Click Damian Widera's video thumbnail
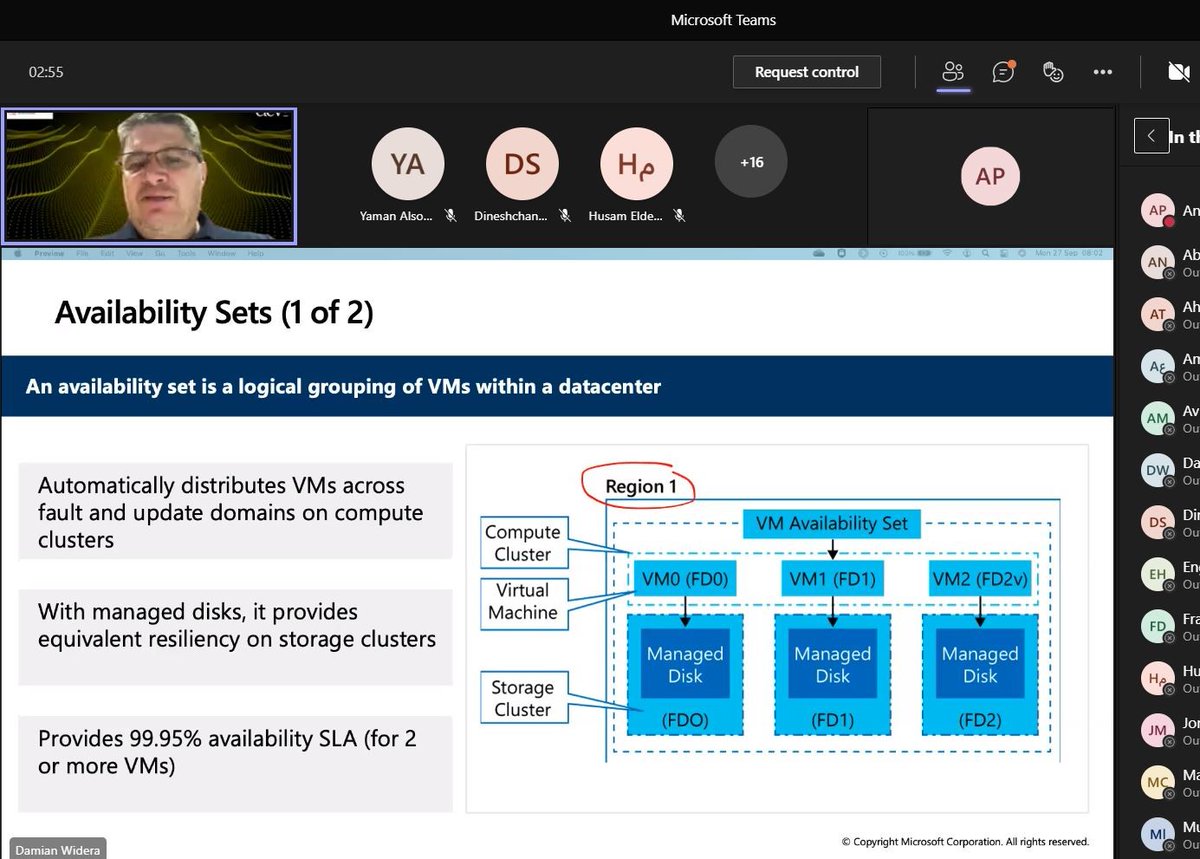This screenshot has height=859, width=1200. point(149,176)
